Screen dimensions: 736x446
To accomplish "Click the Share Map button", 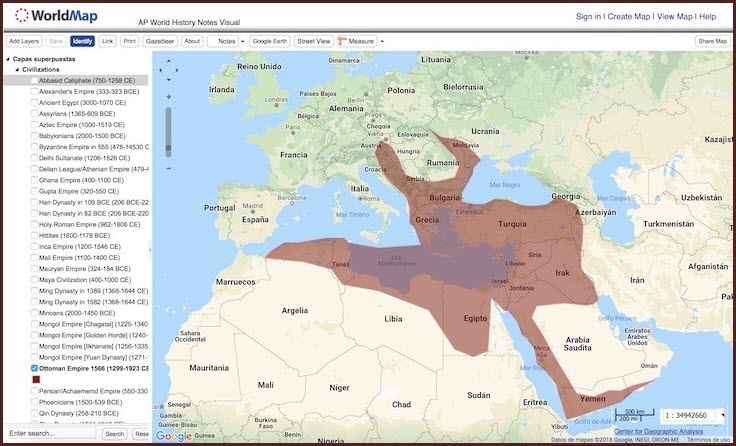I will pyautogui.click(x=712, y=41).
